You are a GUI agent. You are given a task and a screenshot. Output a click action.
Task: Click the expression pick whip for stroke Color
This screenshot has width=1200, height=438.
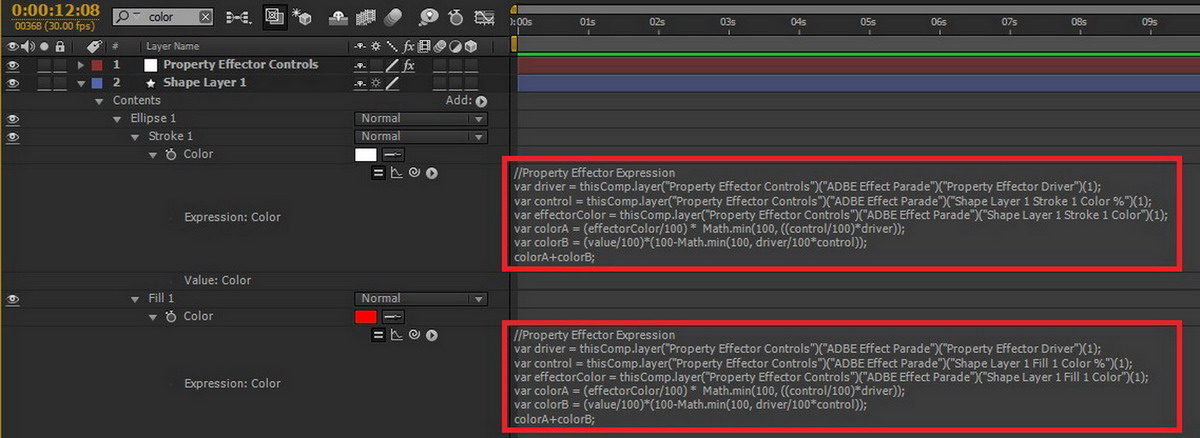[x=415, y=173]
